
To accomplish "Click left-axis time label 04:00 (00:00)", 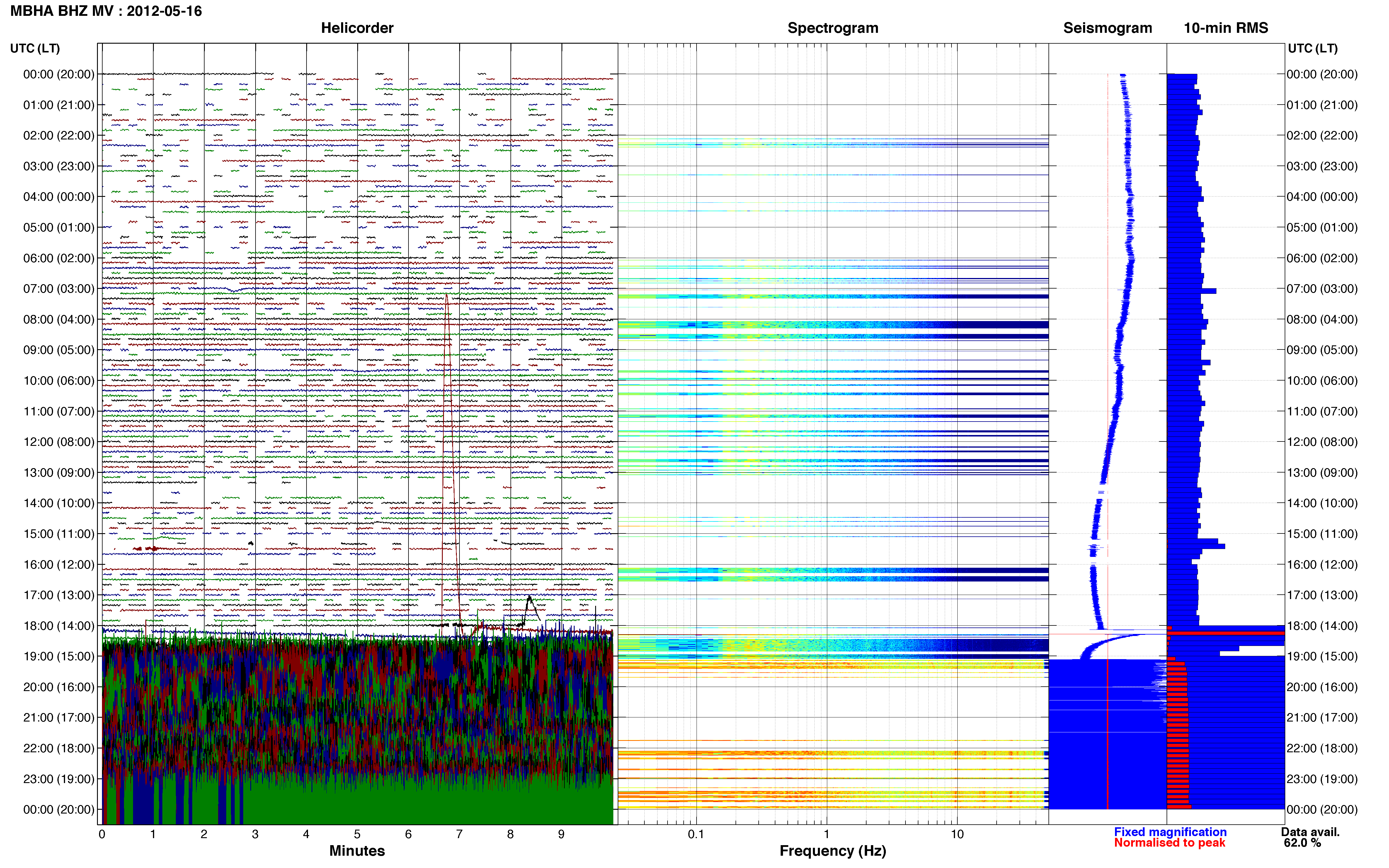I will [59, 197].
